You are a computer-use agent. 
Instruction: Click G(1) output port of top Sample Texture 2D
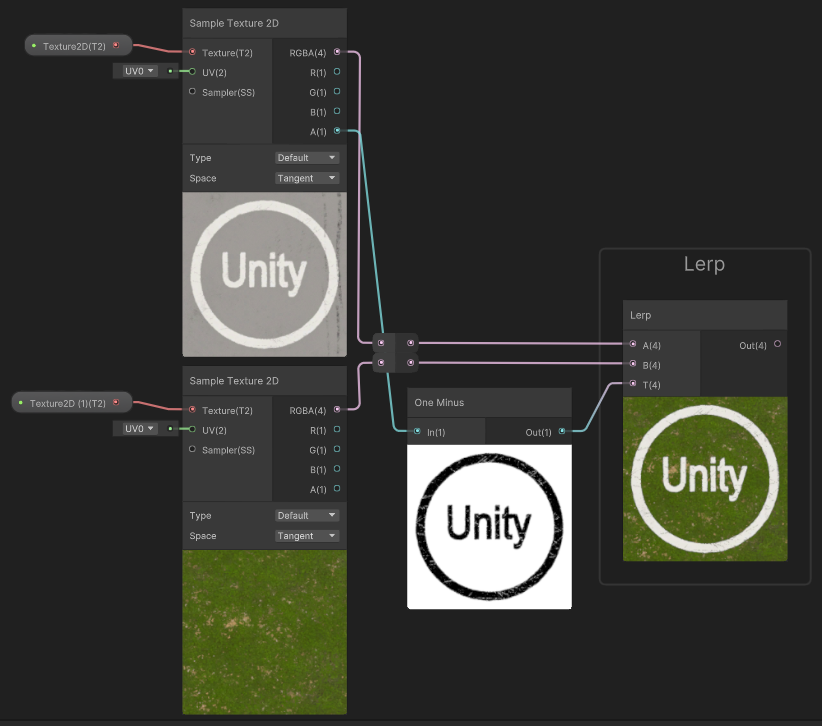pyautogui.click(x=337, y=91)
